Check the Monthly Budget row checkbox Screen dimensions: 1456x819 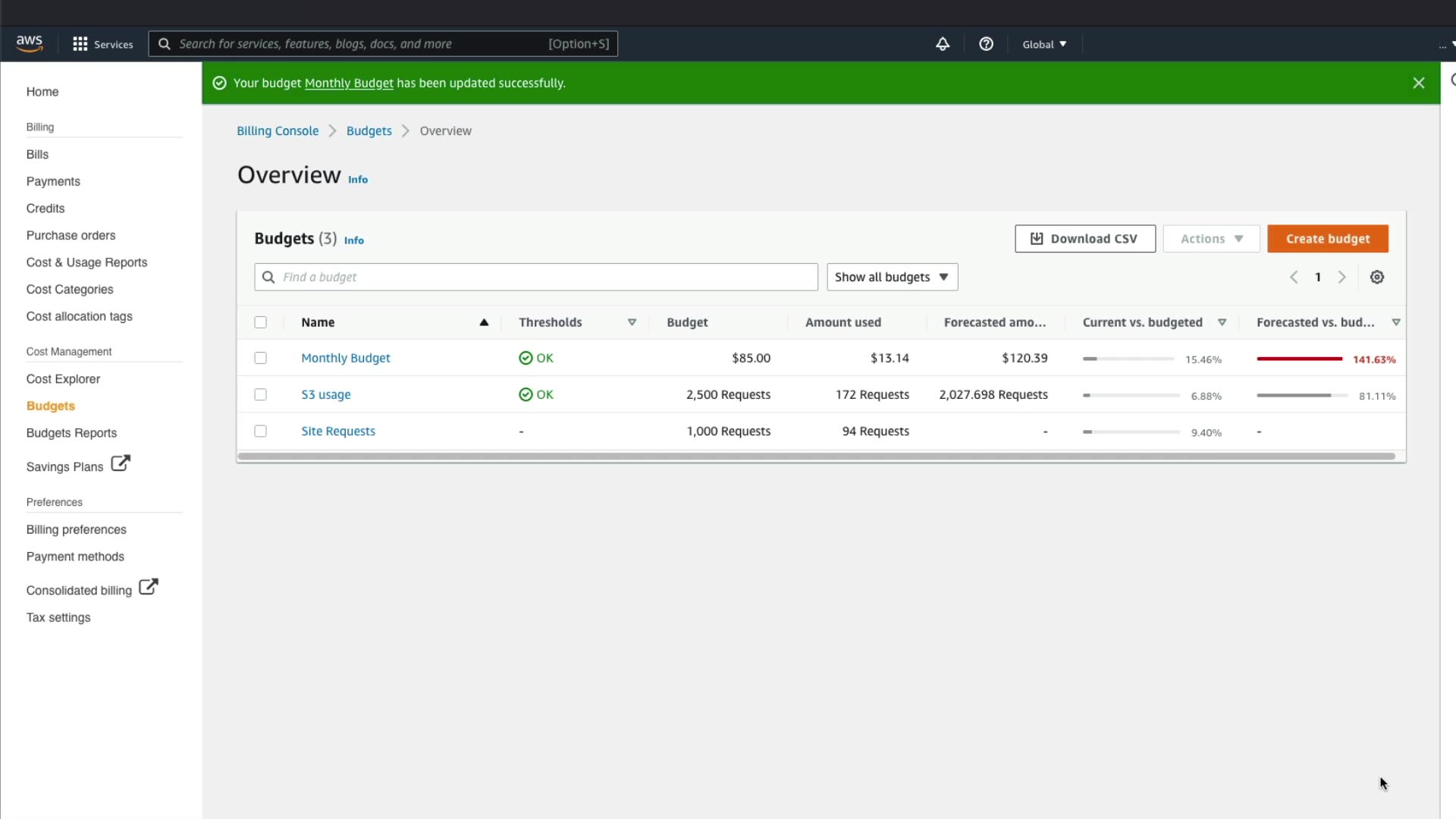[x=260, y=358]
